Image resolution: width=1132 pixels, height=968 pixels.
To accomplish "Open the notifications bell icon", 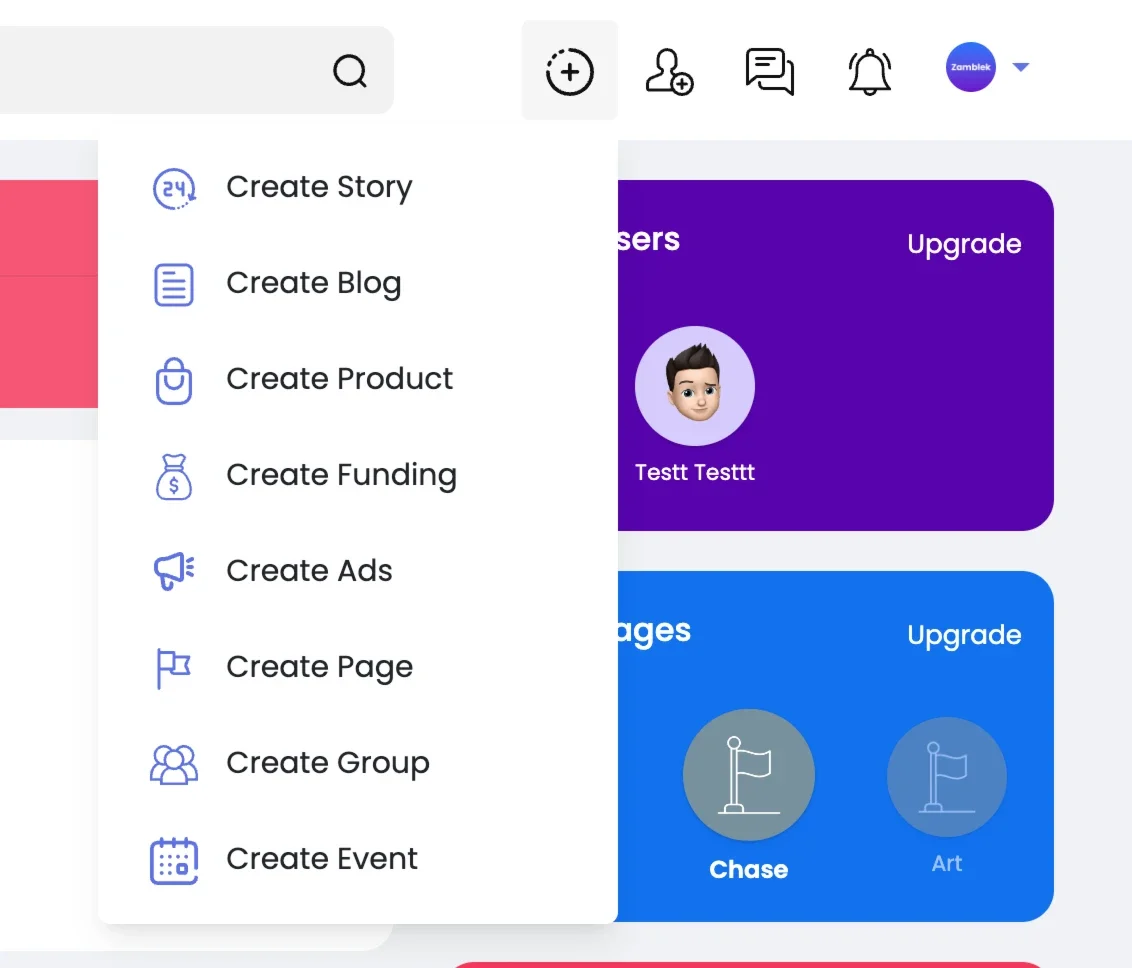I will [869, 71].
